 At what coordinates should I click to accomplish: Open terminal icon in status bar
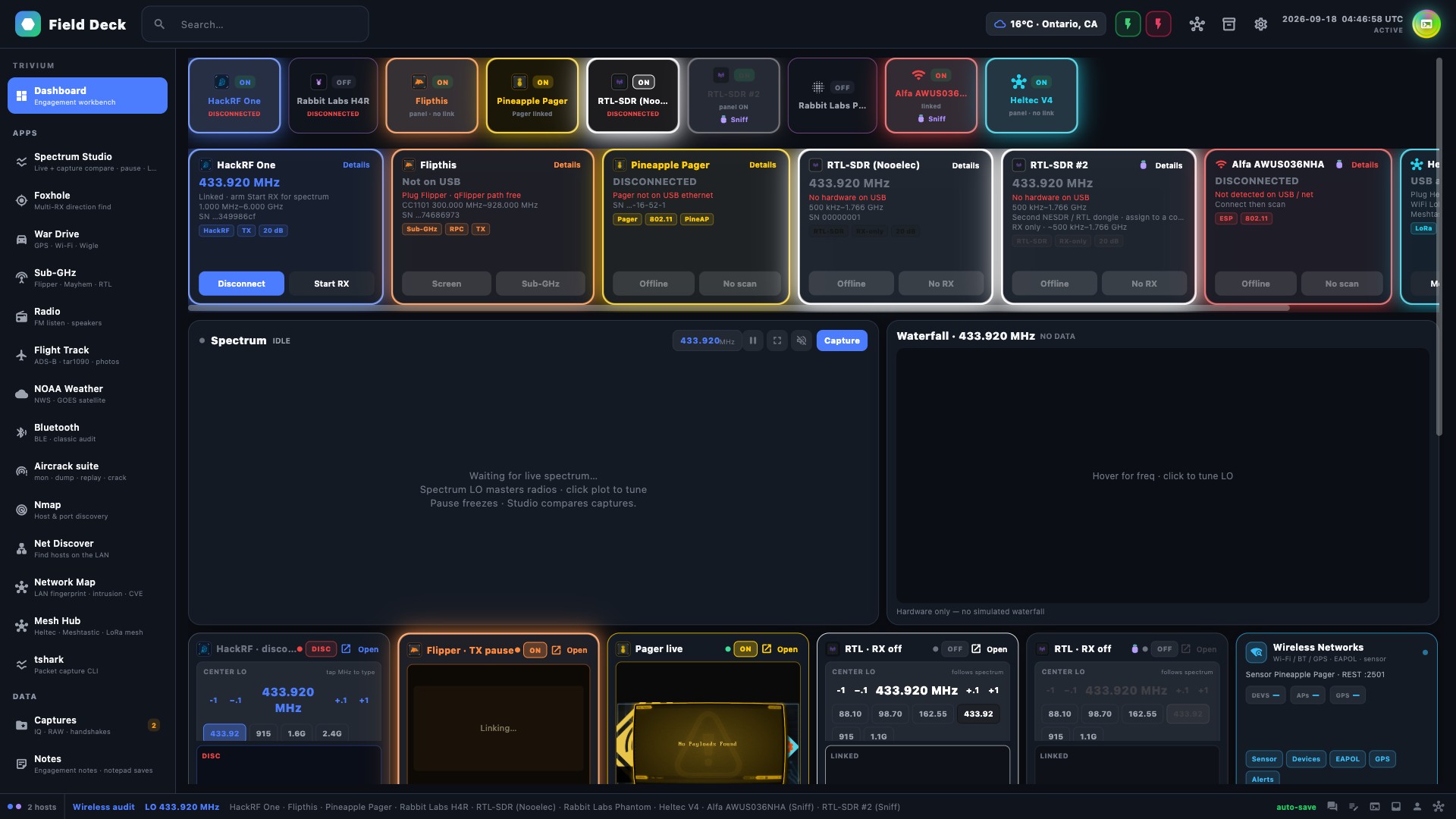pos(1374,807)
